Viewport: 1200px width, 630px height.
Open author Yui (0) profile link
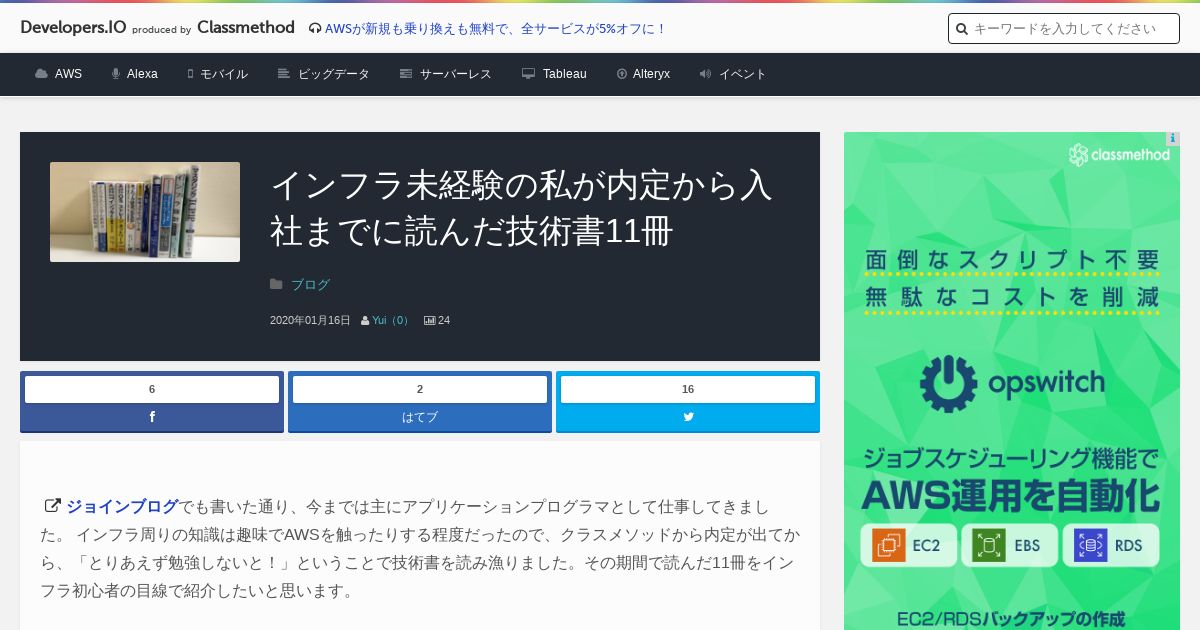pos(391,320)
